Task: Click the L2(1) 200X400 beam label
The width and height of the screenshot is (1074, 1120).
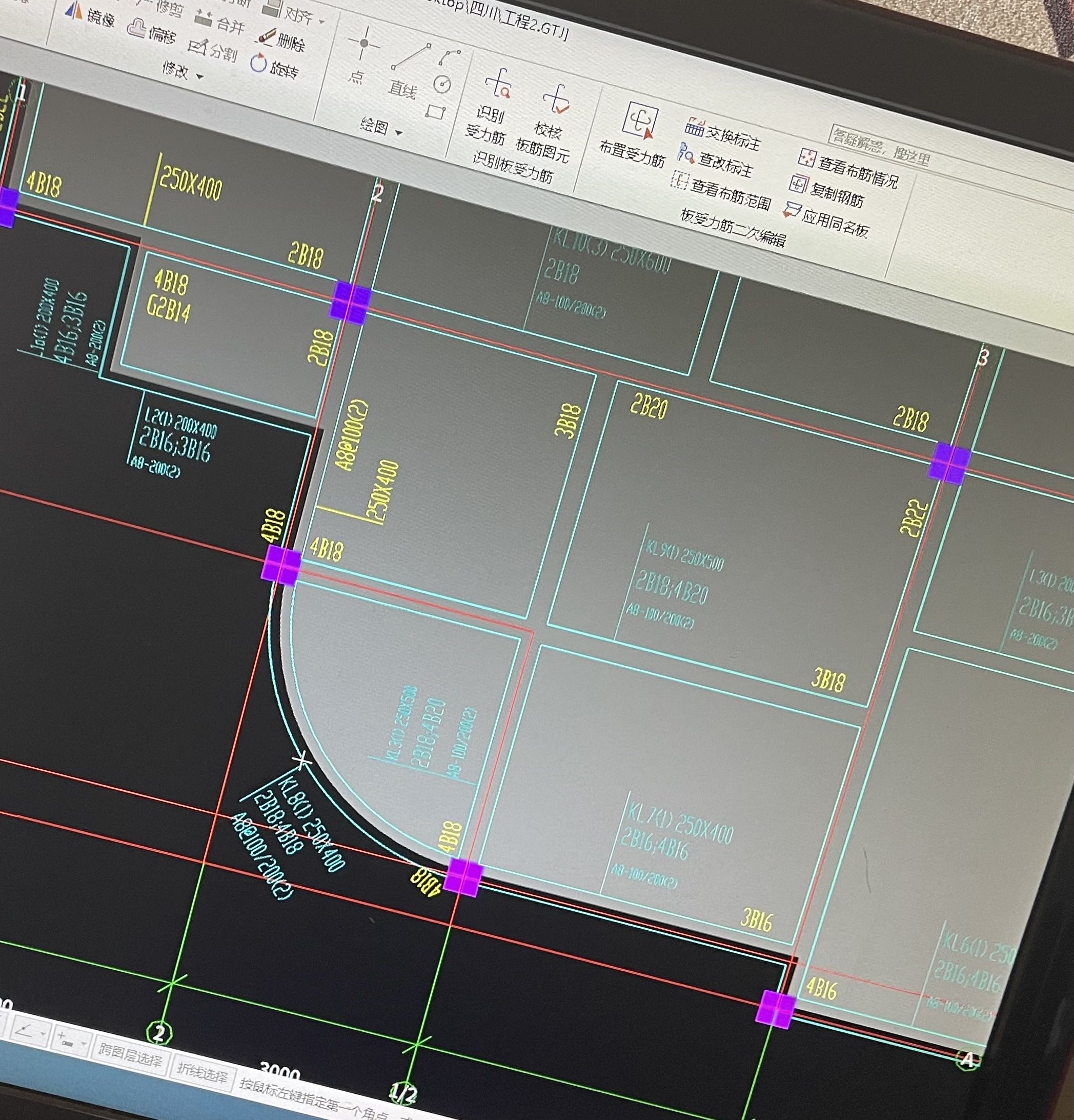Action: coord(180,422)
